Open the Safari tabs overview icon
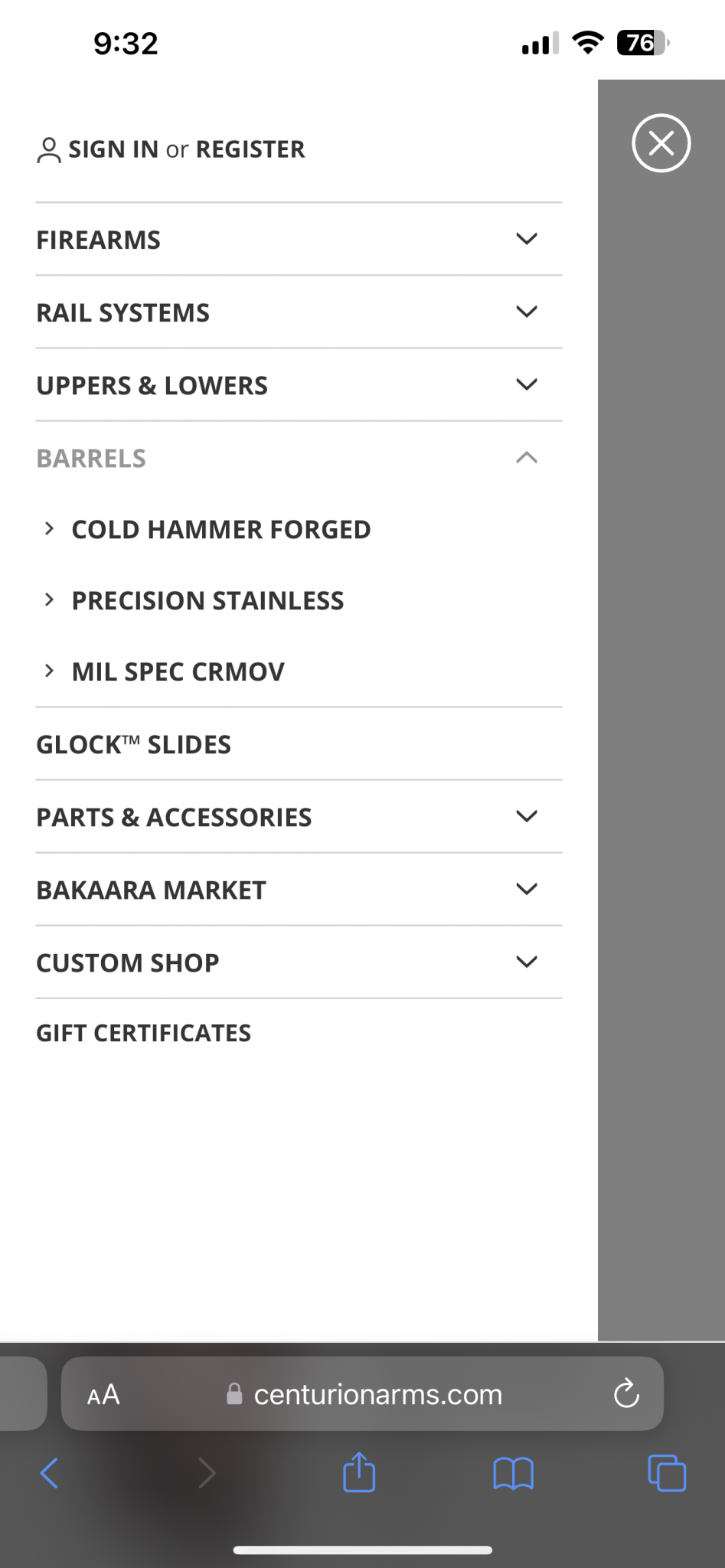The height and width of the screenshot is (1568, 725). coord(667,1472)
